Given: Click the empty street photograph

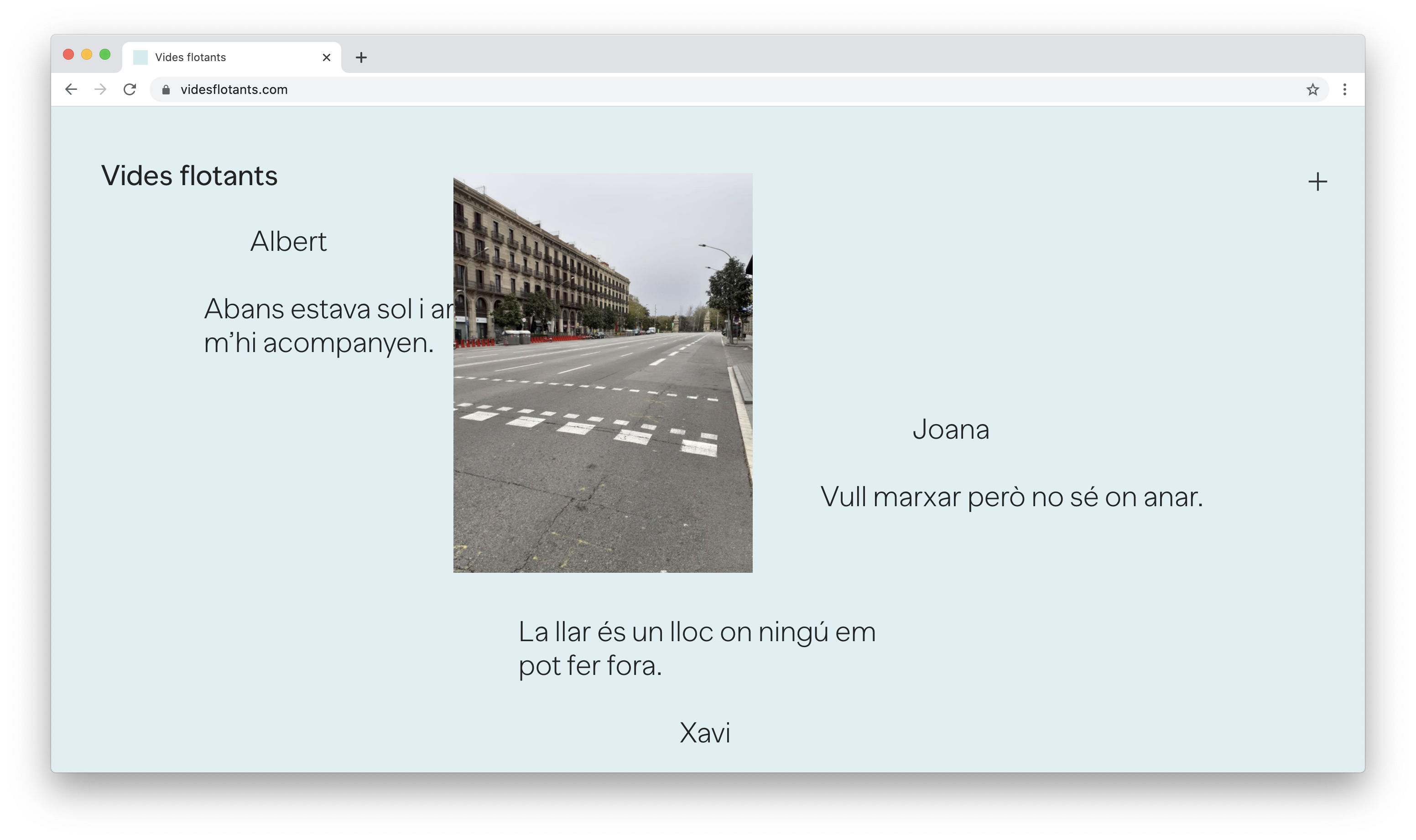Looking at the screenshot, I should pyautogui.click(x=603, y=373).
